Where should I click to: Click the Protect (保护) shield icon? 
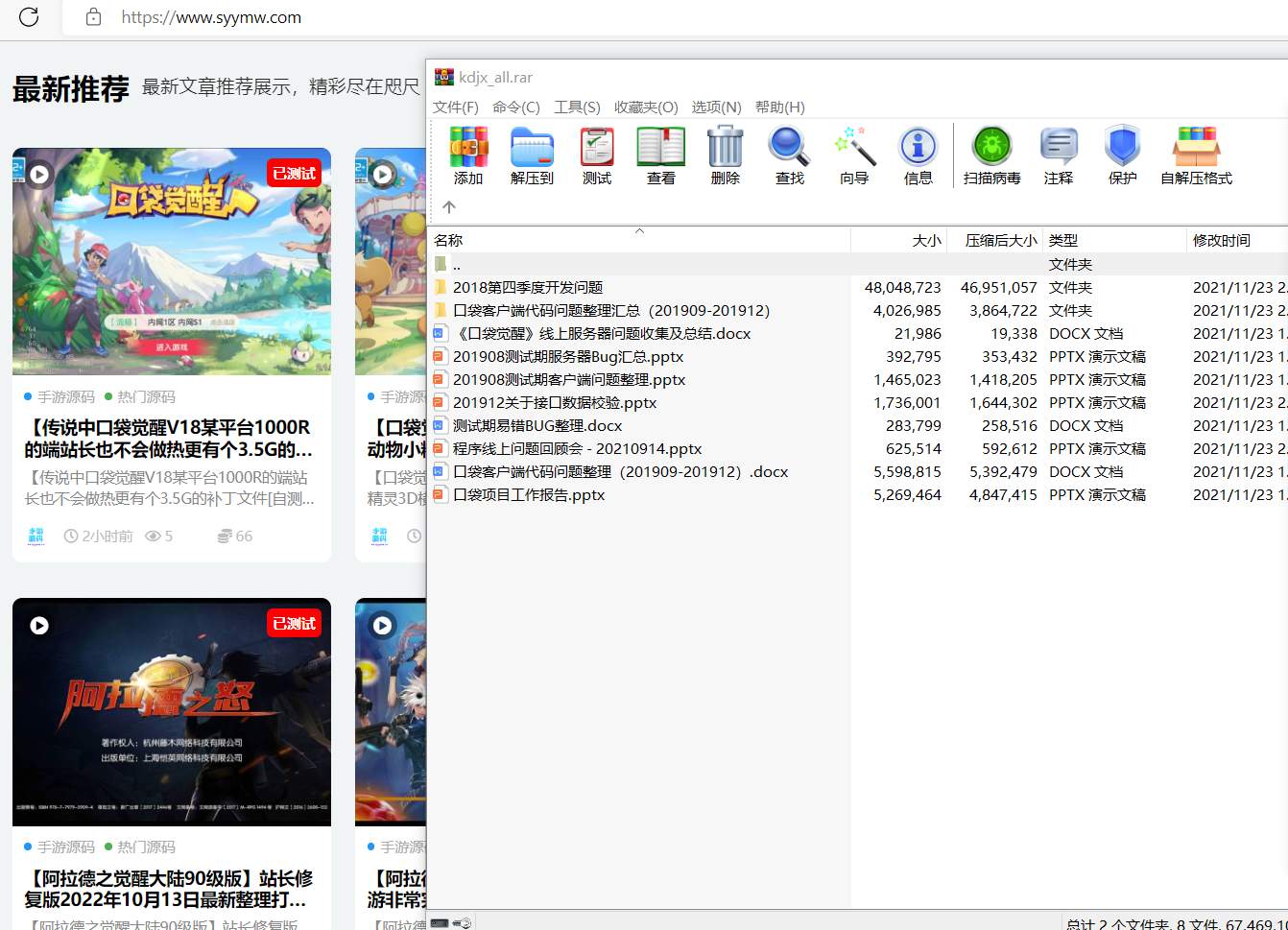(x=1122, y=155)
